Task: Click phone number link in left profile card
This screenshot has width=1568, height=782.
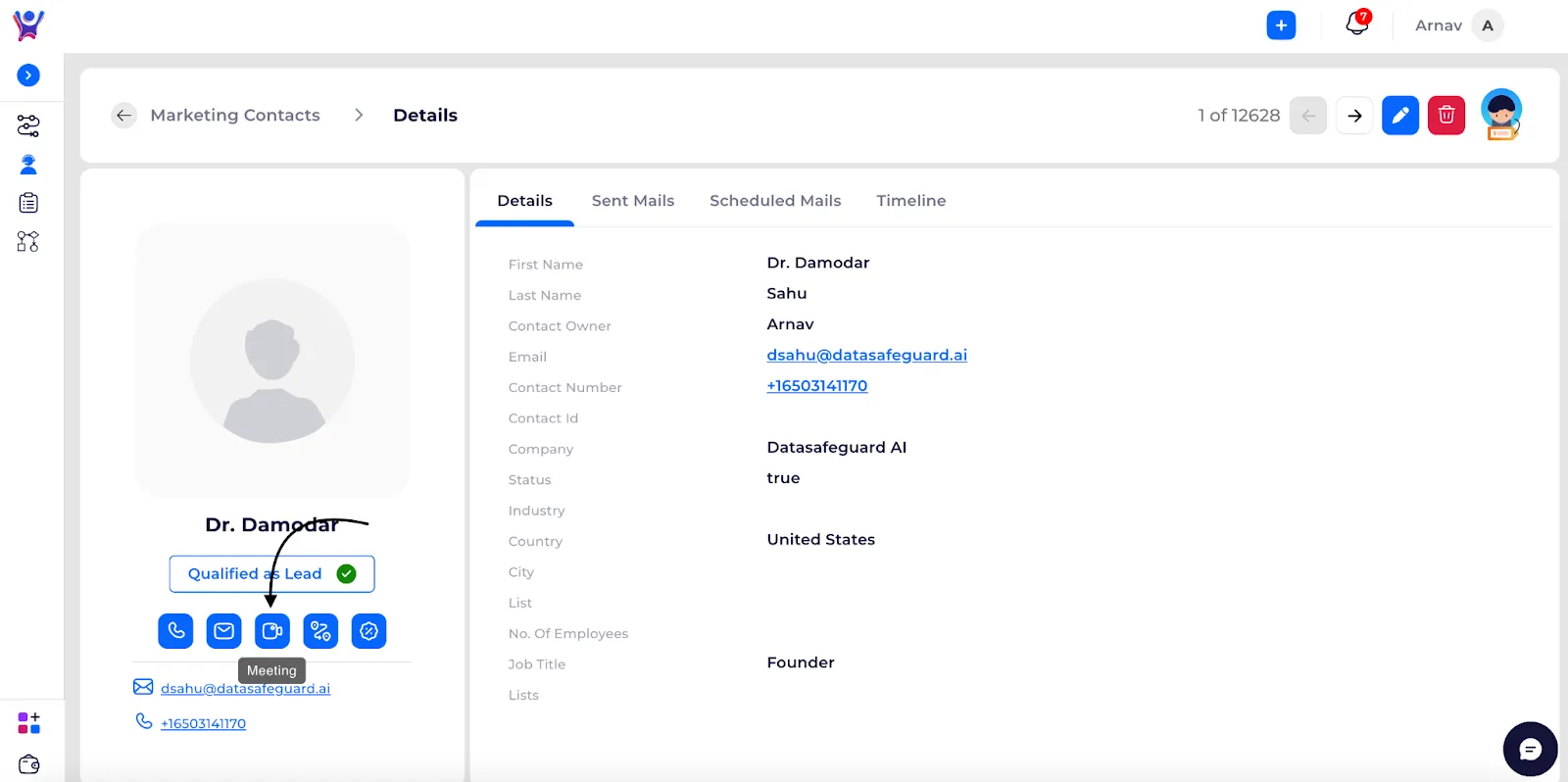Action: (x=203, y=724)
